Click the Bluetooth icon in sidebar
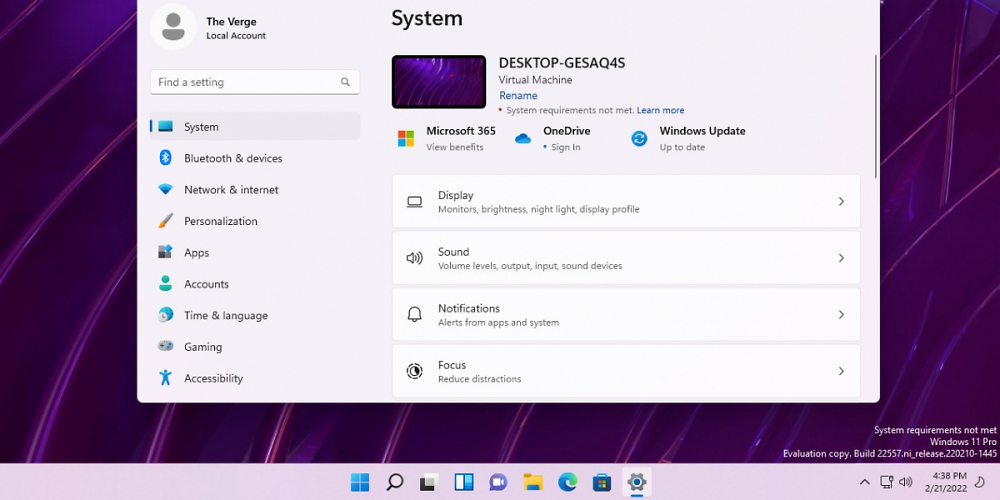This screenshot has height=500, width=1000. click(x=165, y=158)
